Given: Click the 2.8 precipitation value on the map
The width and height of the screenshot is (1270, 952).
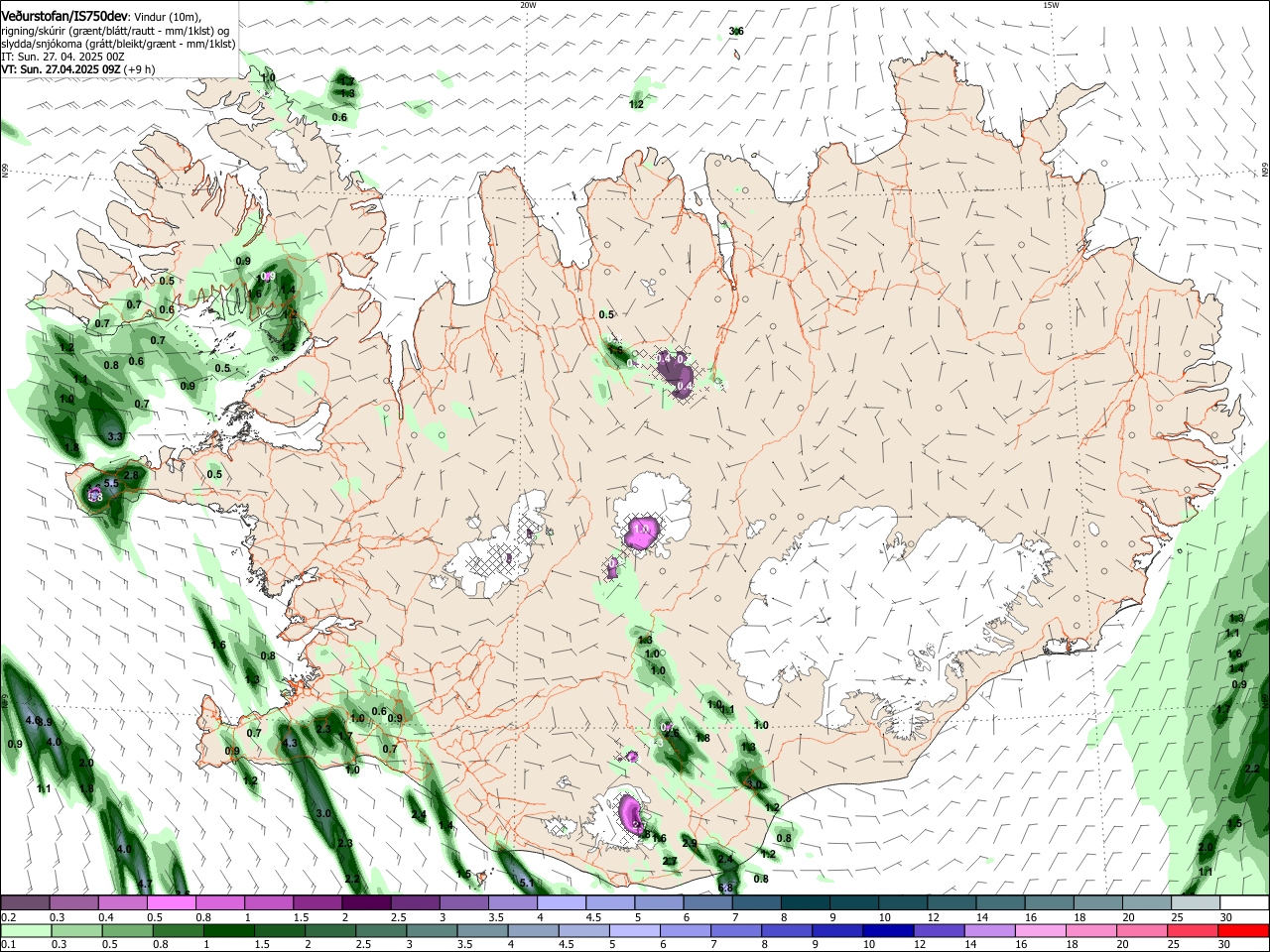Looking at the screenshot, I should pos(132,475).
